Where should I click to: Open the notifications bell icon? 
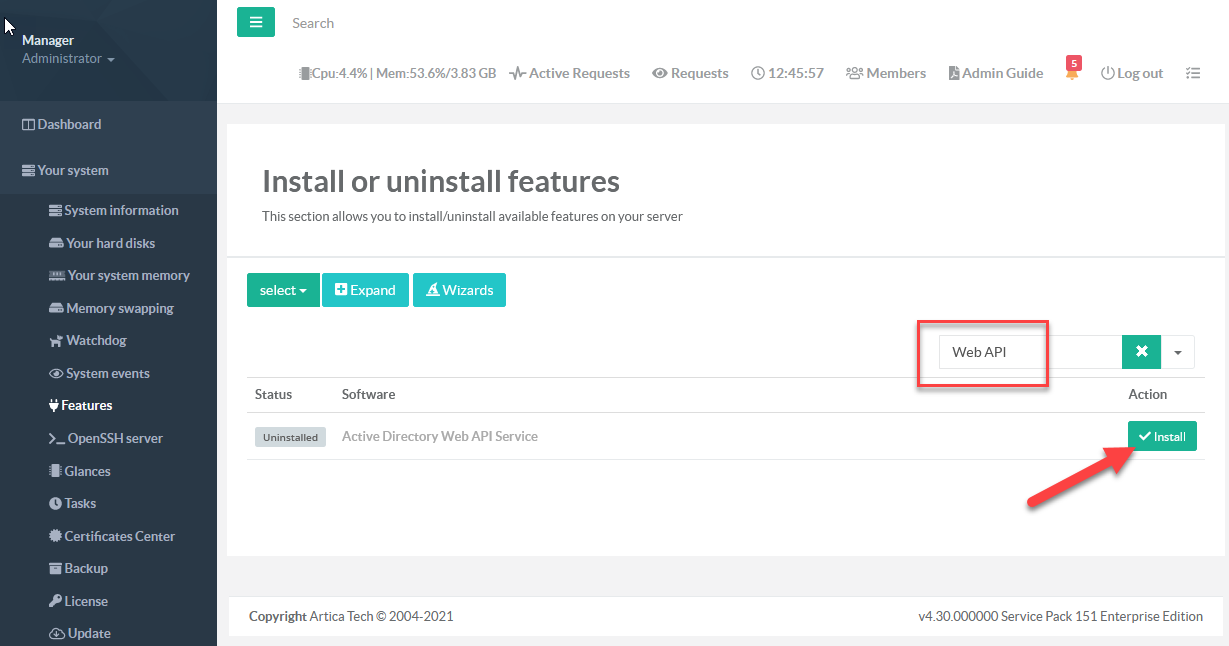[1072, 73]
